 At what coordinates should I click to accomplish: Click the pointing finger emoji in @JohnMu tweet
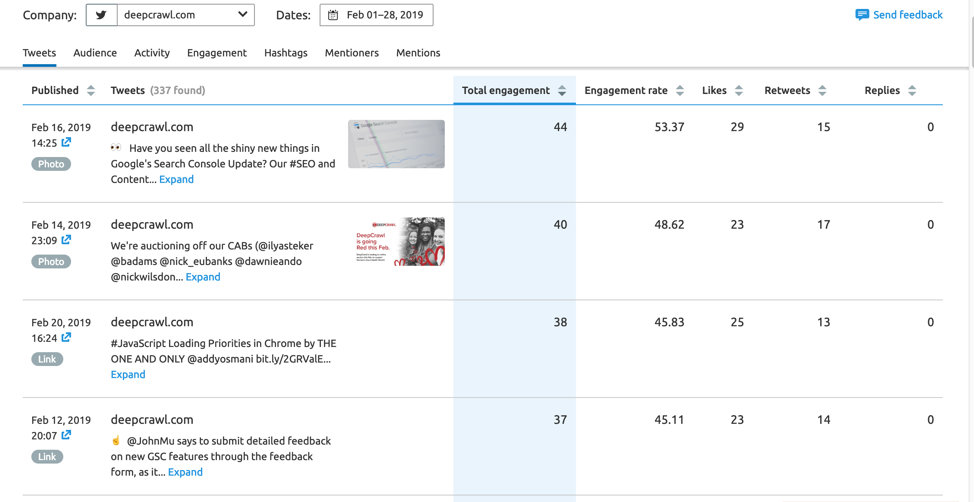coord(116,440)
